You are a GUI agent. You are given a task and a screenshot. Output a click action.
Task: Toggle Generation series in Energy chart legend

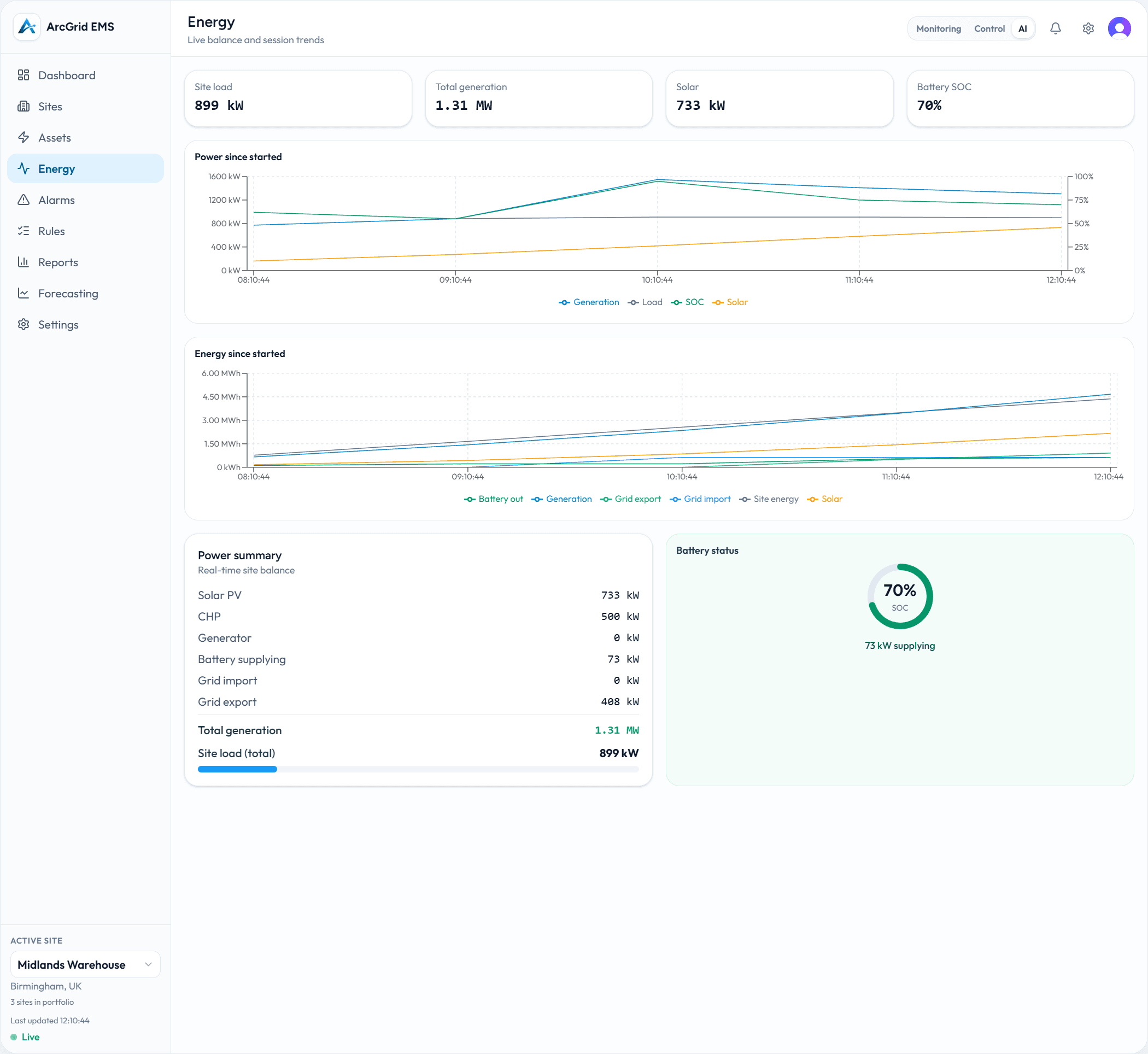point(562,499)
